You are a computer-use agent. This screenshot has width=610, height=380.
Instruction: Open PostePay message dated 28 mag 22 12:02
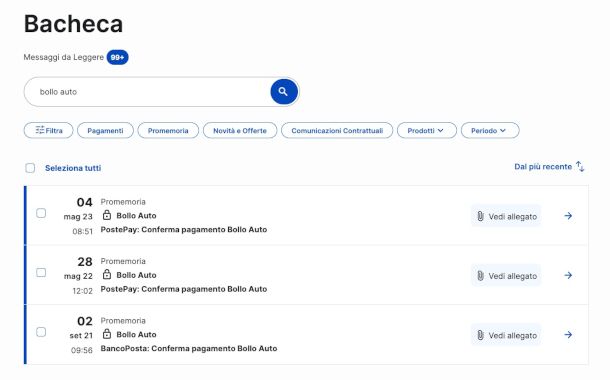click(184, 289)
